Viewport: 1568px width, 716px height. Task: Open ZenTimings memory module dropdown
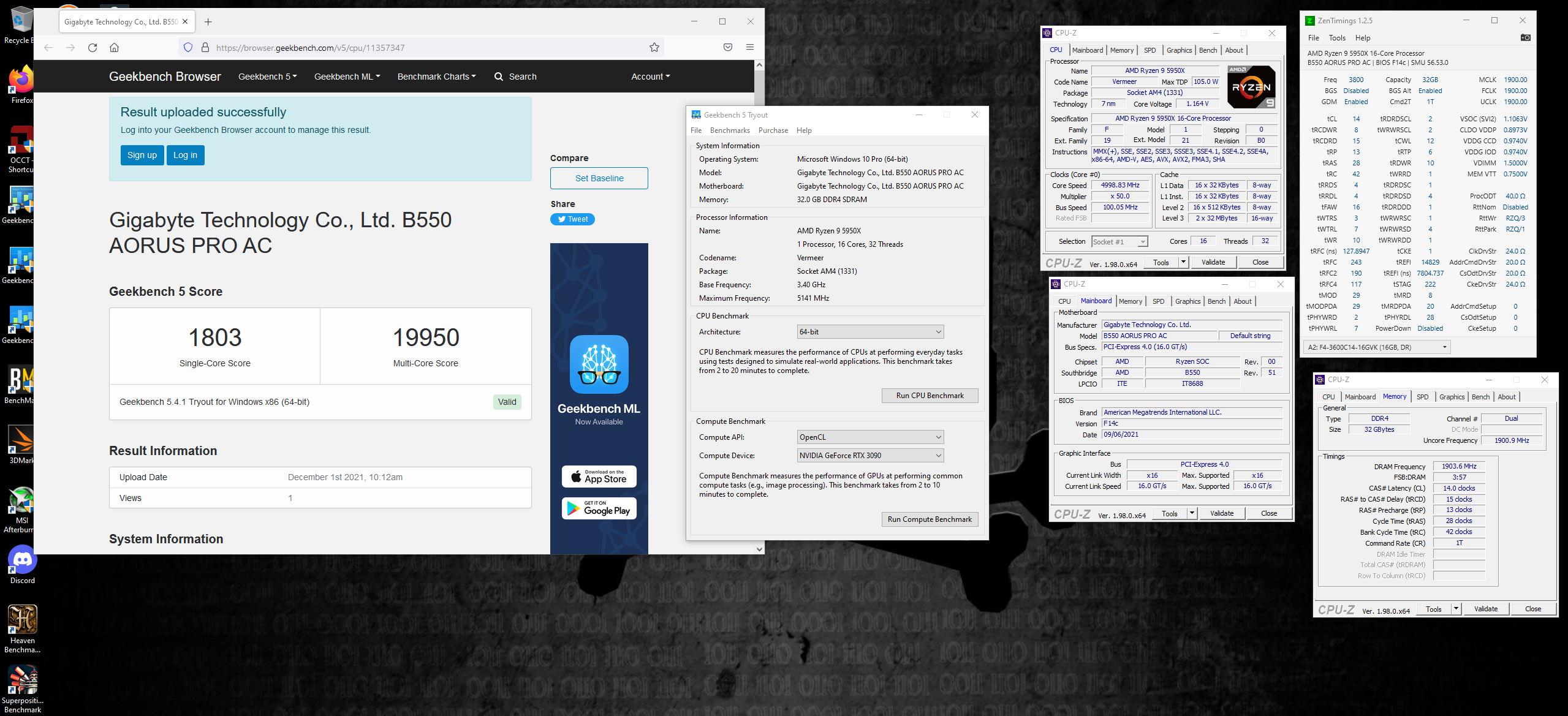point(1376,347)
